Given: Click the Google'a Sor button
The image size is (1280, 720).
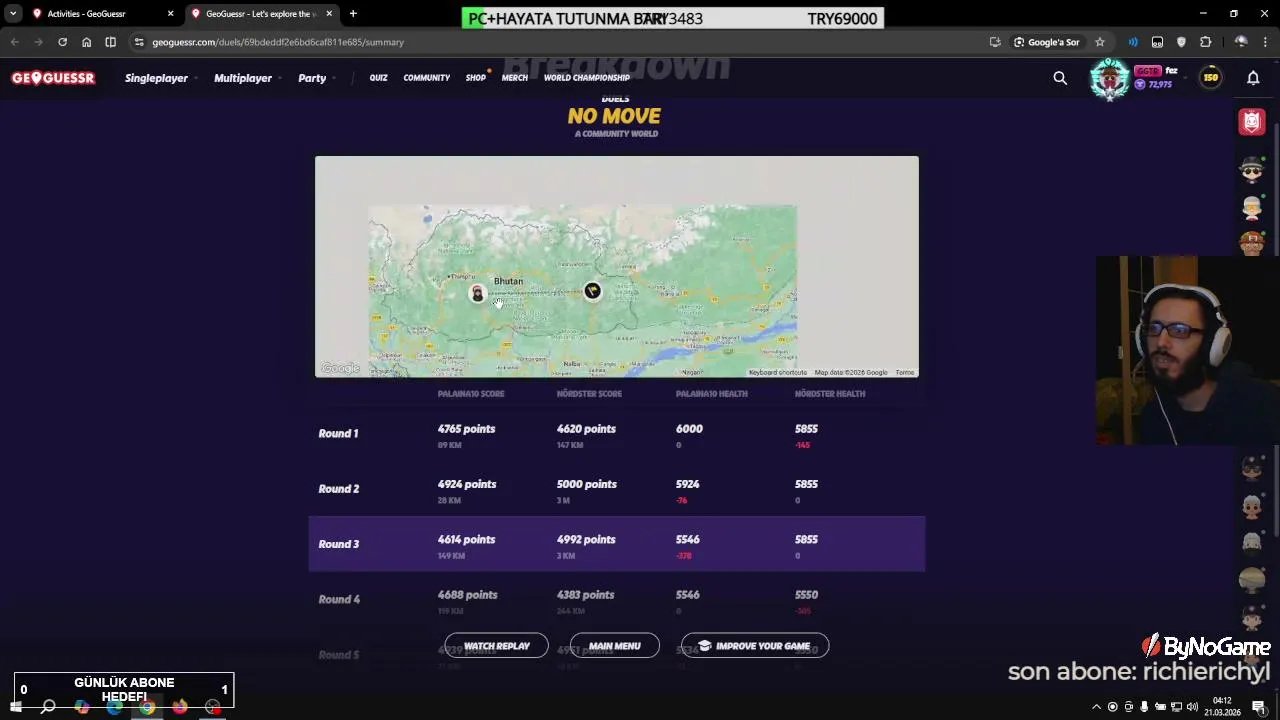Looking at the screenshot, I should pyautogui.click(x=1047, y=42).
